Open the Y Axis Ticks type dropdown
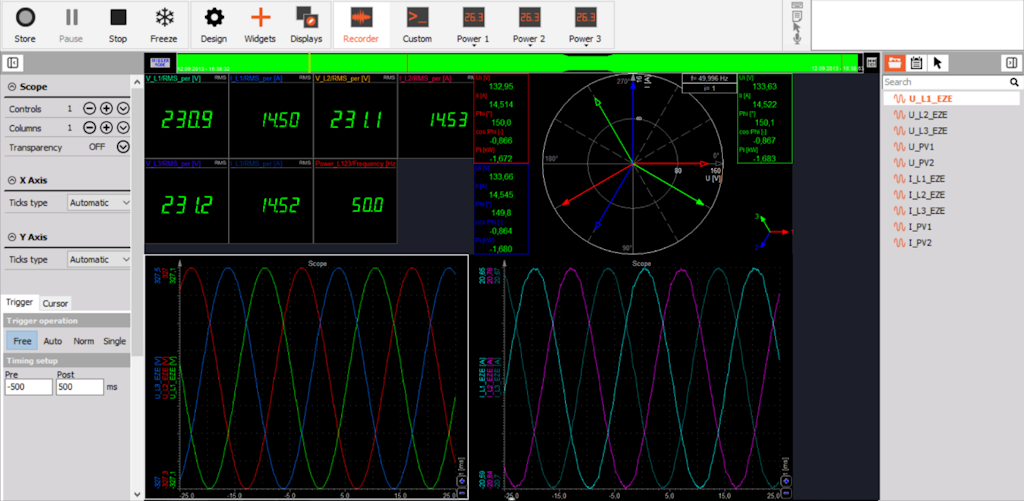The height and width of the screenshot is (501, 1024). (99, 259)
